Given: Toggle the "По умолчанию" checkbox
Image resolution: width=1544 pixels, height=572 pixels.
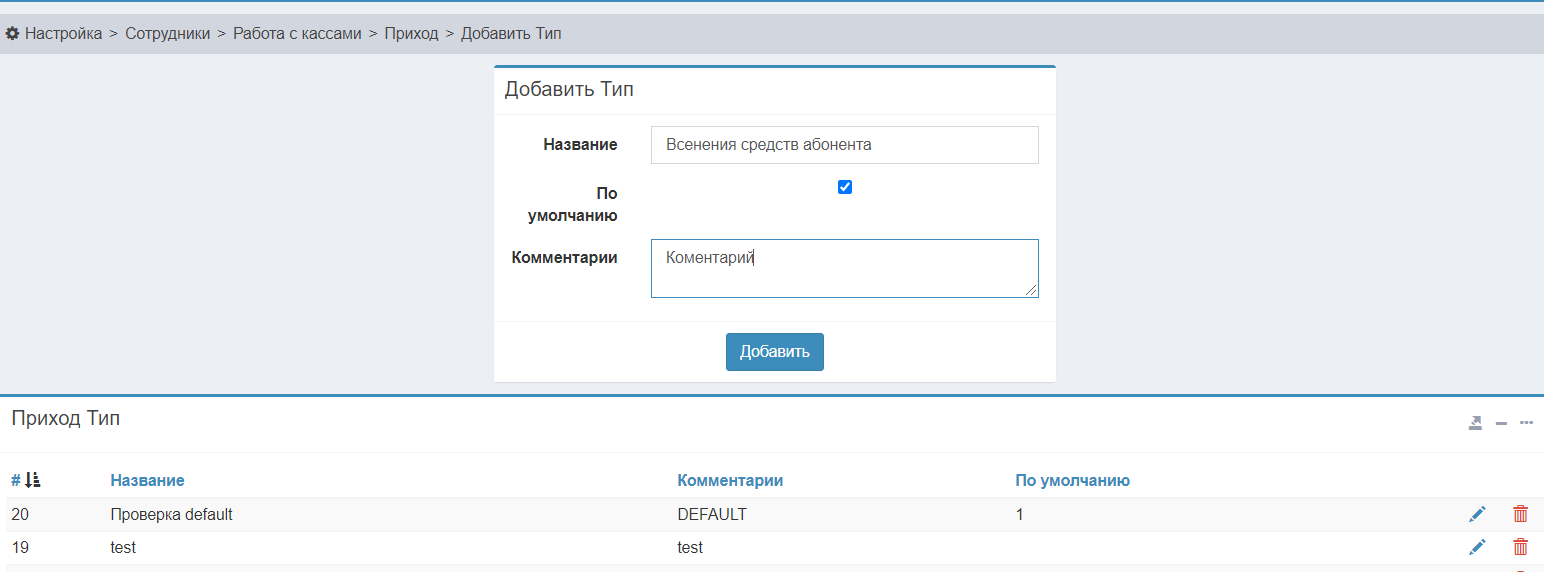Looking at the screenshot, I should point(845,187).
